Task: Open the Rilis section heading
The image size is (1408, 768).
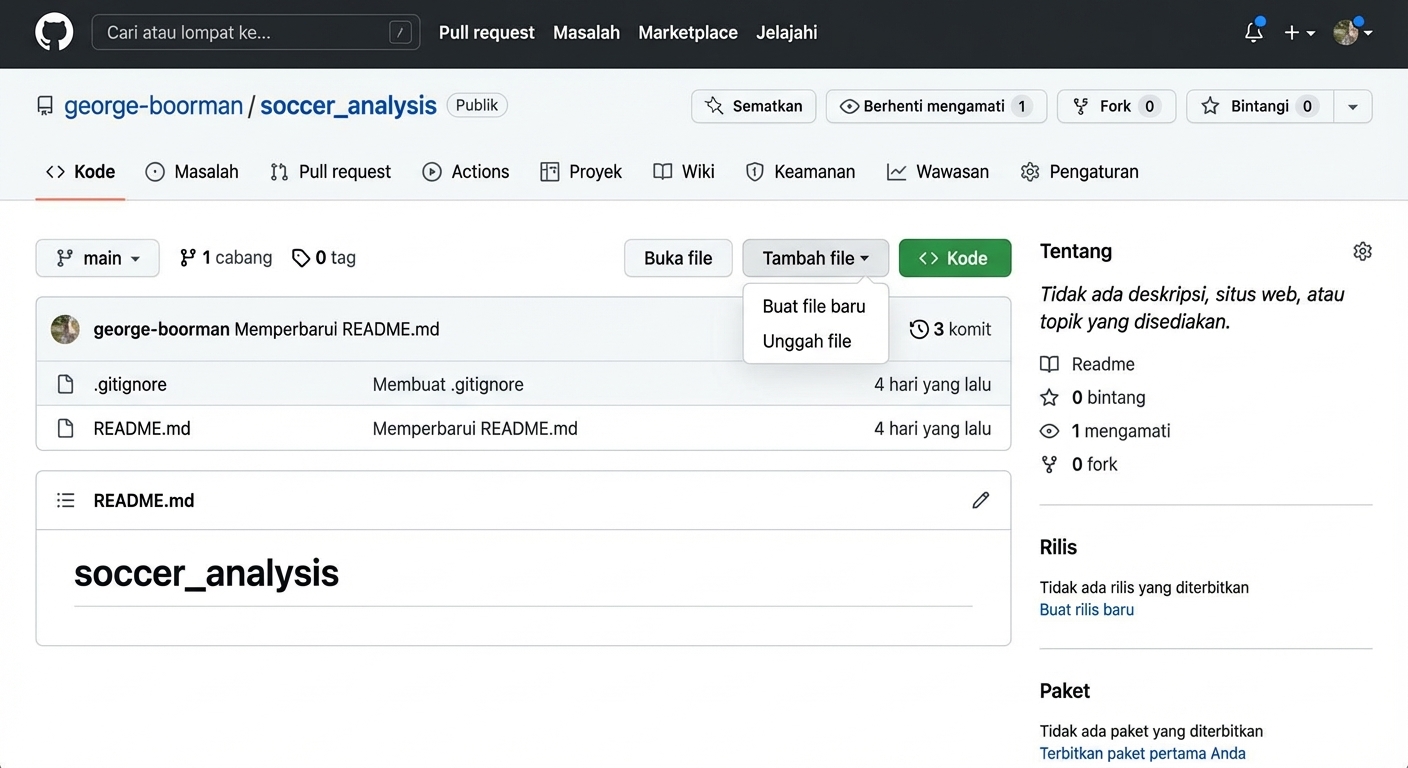Action: (x=1058, y=547)
